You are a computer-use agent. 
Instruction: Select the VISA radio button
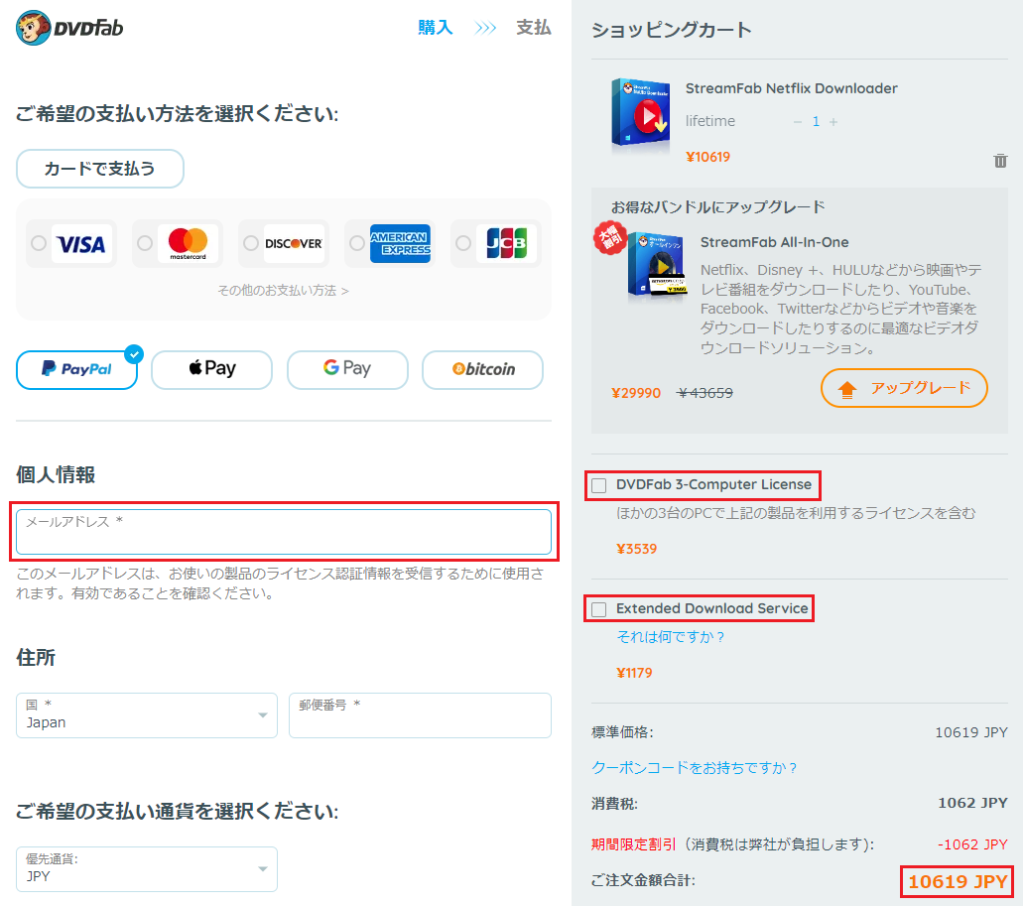pyautogui.click(x=39, y=243)
